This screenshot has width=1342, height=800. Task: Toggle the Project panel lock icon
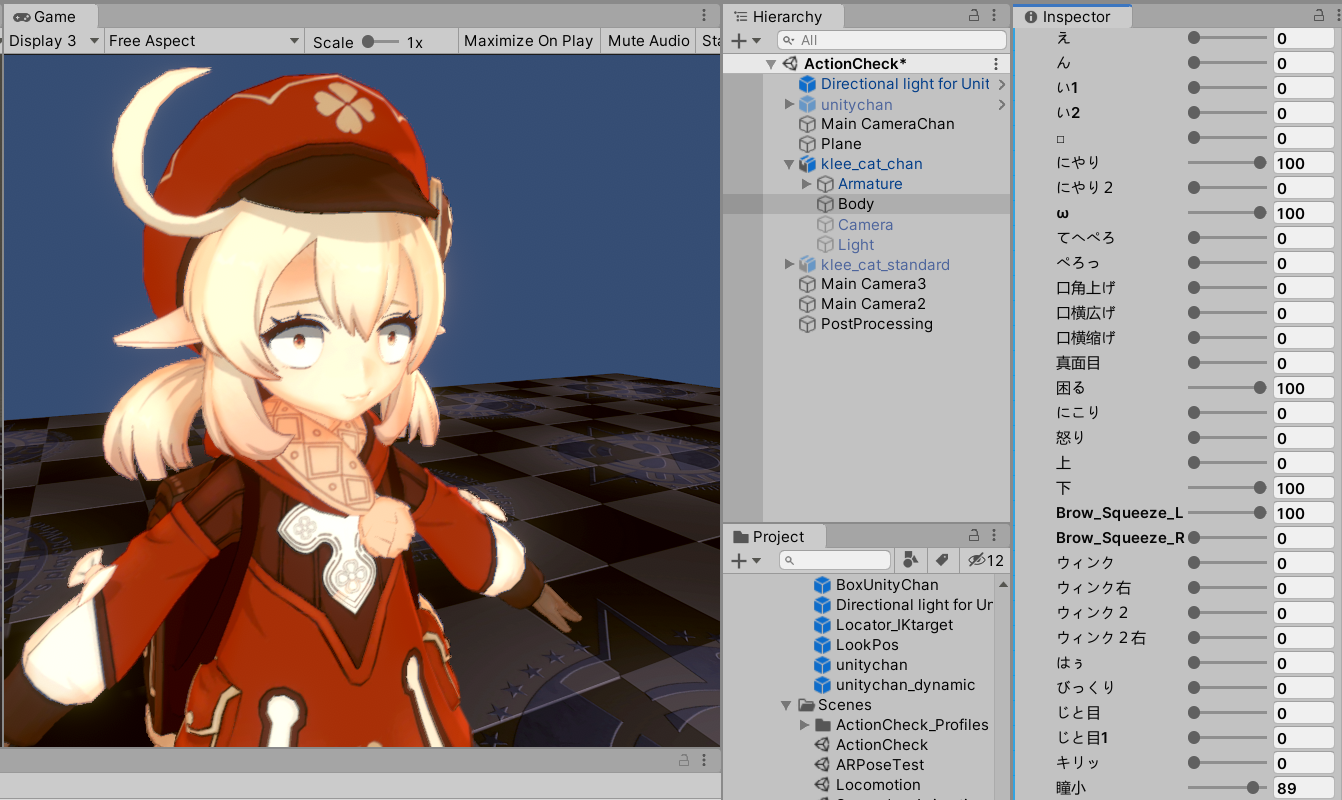point(974,536)
